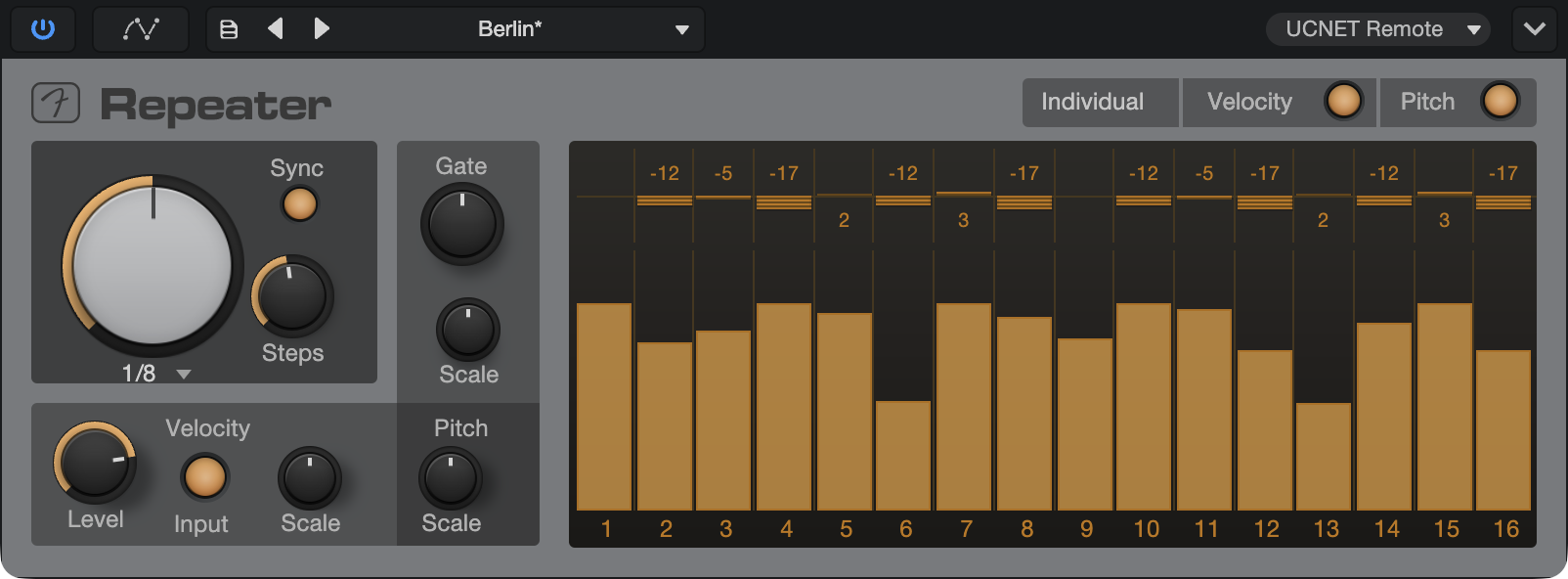Load the previous preset arrow
This screenshot has height=579, width=1568.
[x=276, y=28]
